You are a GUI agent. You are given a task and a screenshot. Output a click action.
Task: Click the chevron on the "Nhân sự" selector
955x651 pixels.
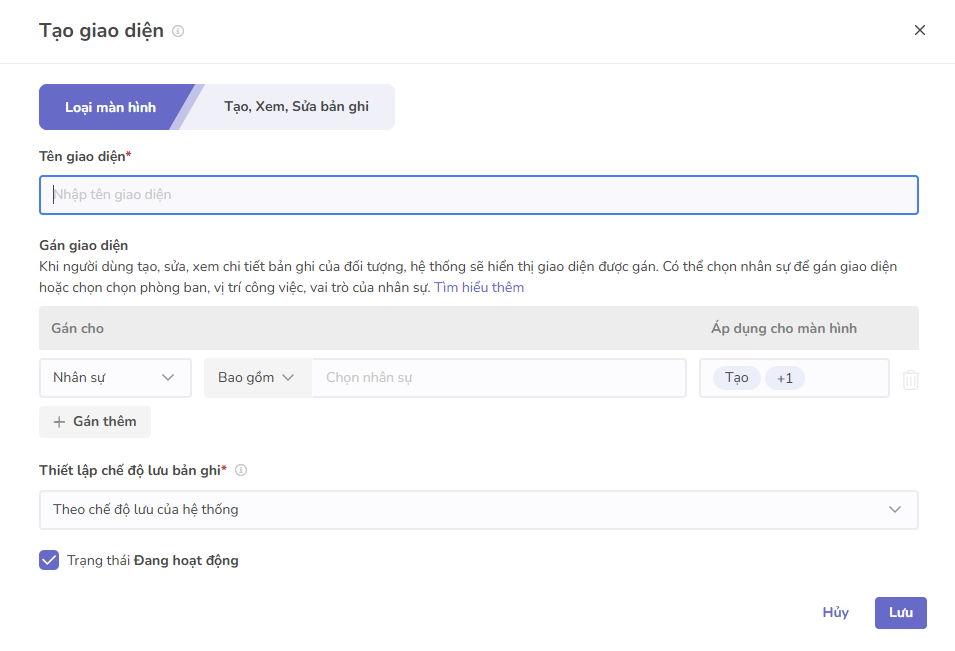click(x=166, y=378)
